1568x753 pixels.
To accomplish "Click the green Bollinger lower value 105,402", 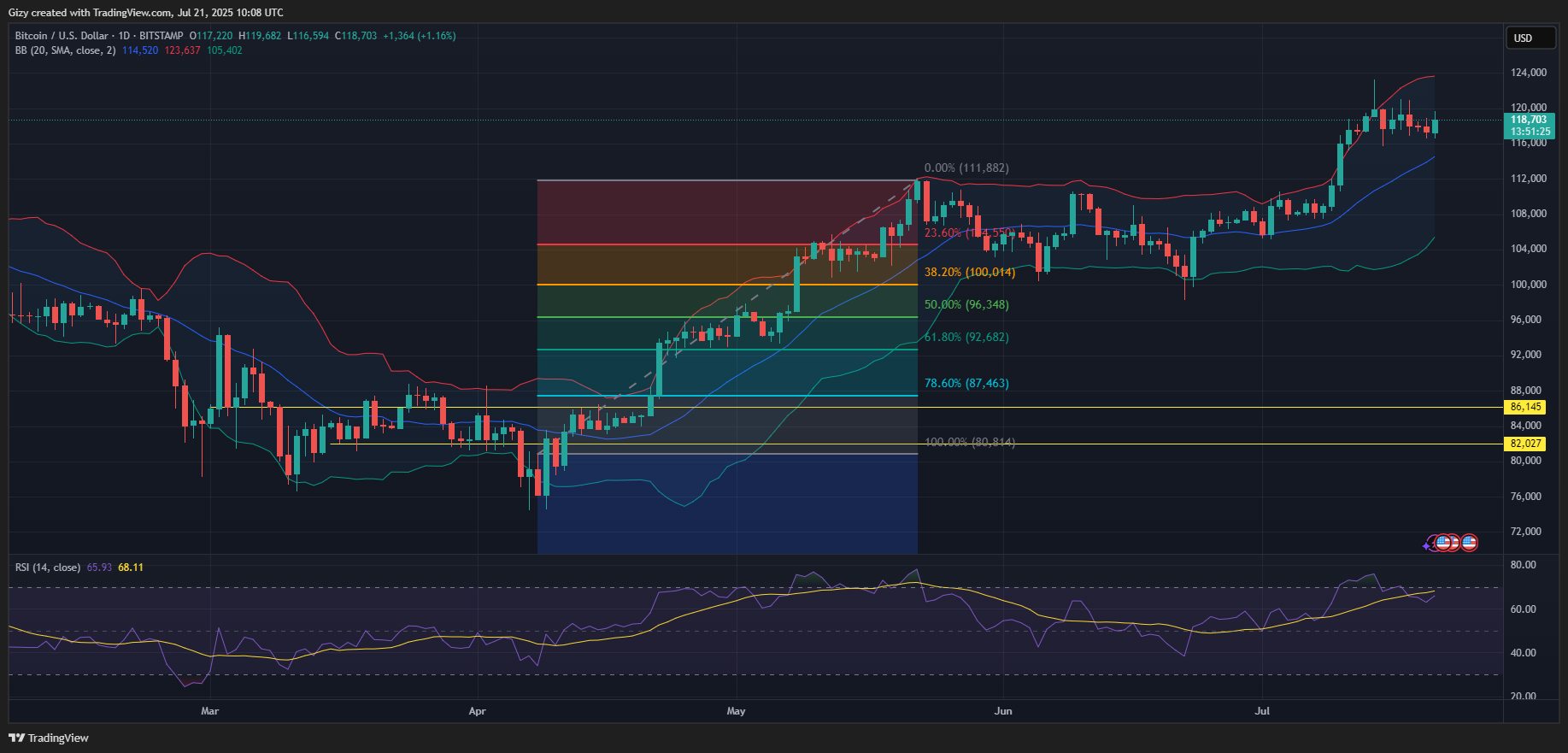I will click(225, 50).
